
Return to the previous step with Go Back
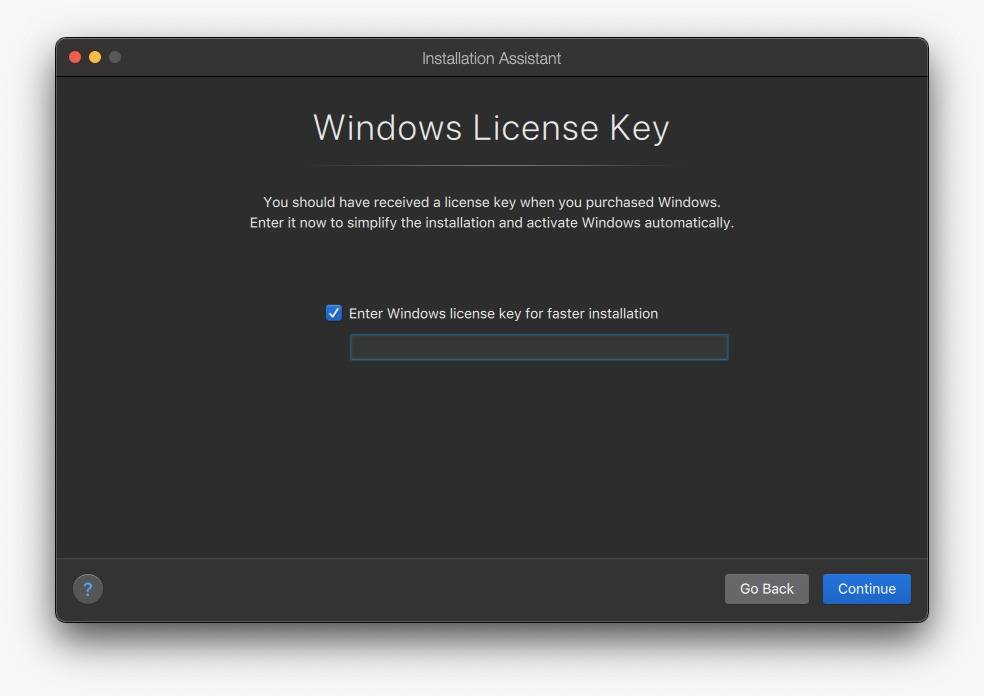pos(766,589)
